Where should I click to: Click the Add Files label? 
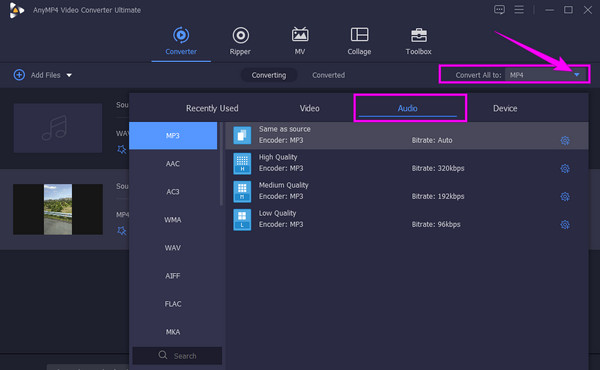tap(46, 75)
